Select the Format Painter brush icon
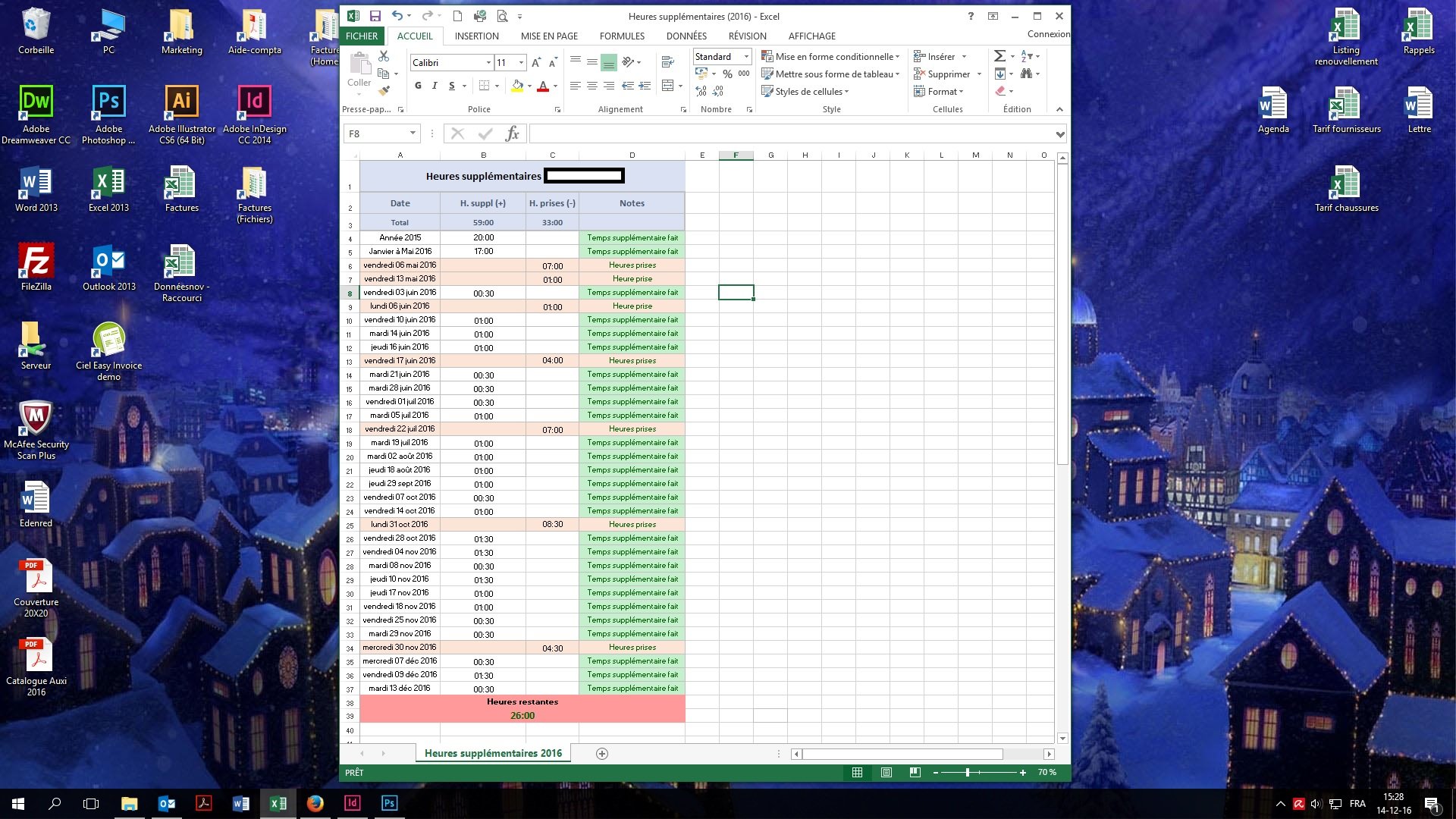Screen dimensions: 1456x819 click(x=384, y=91)
